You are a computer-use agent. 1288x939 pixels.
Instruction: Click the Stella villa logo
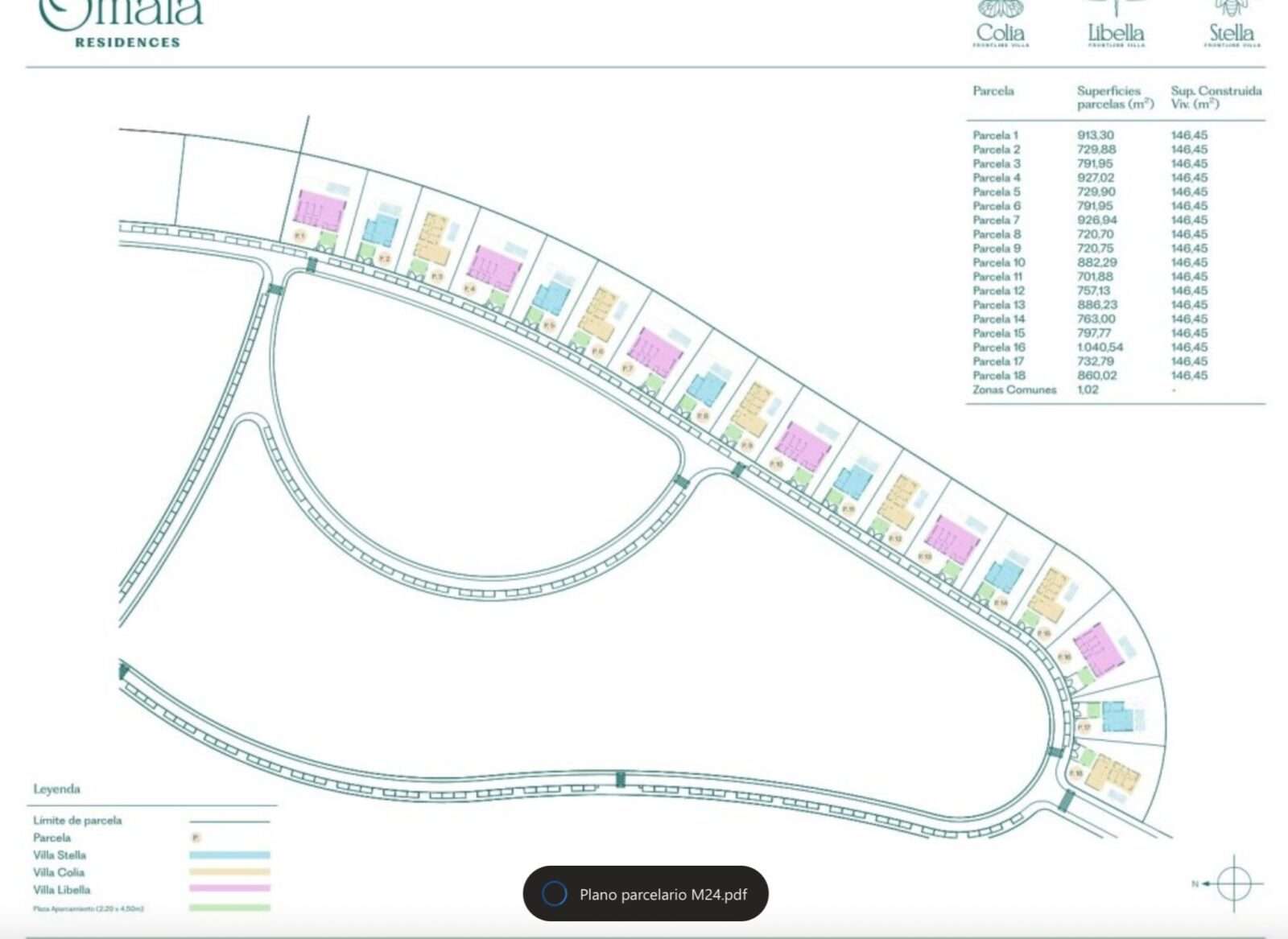tap(1232, 24)
